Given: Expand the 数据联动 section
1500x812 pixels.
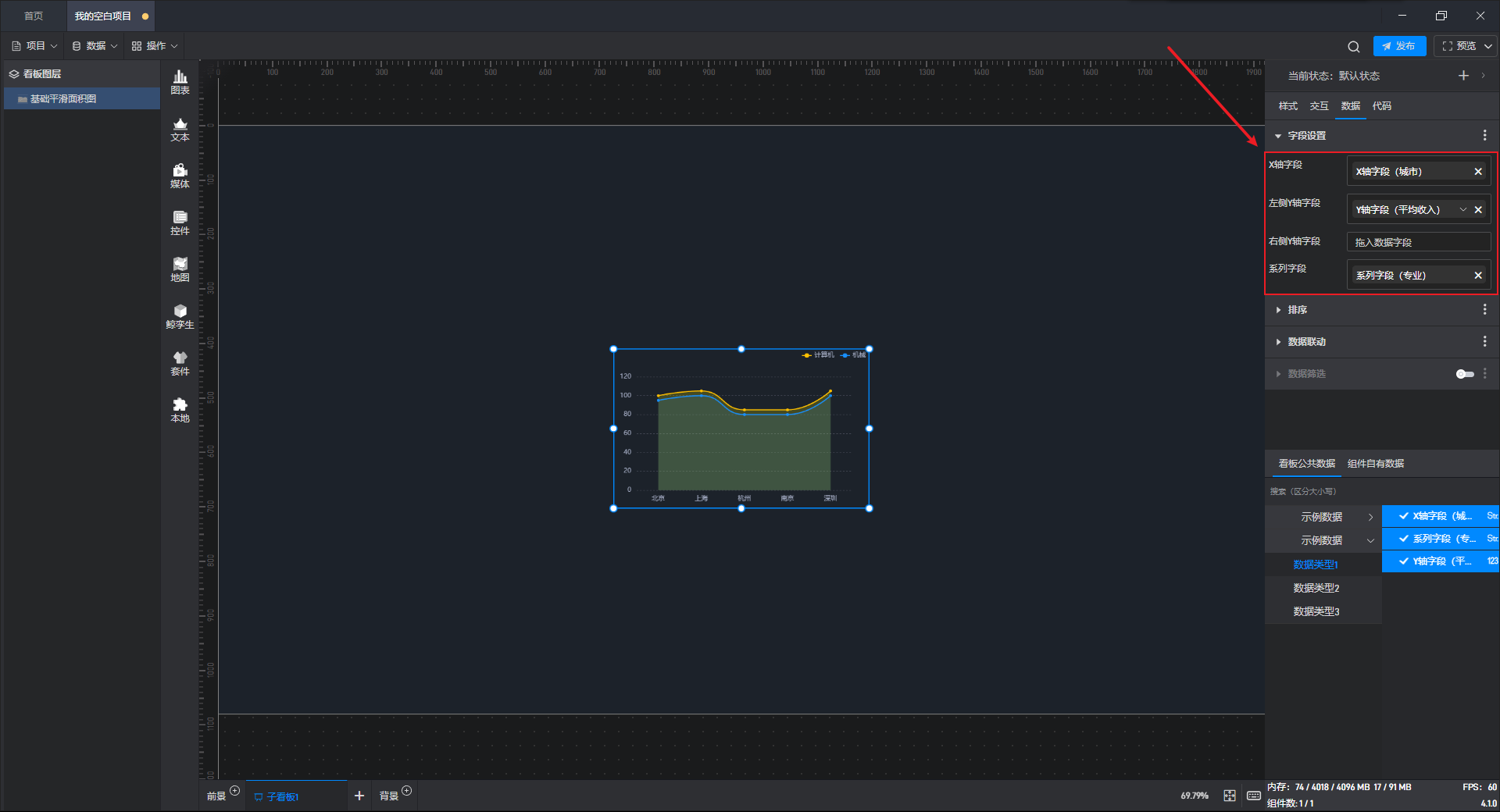Looking at the screenshot, I should click(x=1278, y=342).
